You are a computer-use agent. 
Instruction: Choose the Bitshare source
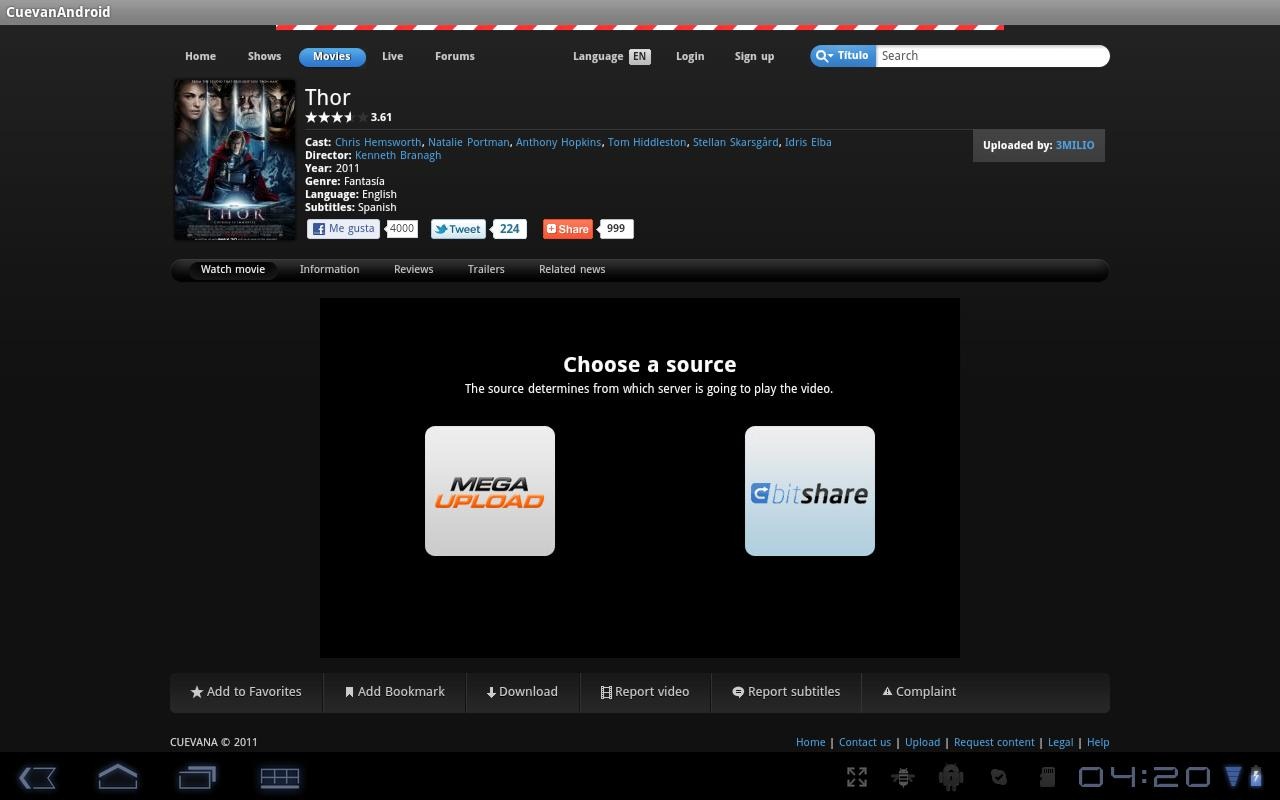[x=810, y=491]
